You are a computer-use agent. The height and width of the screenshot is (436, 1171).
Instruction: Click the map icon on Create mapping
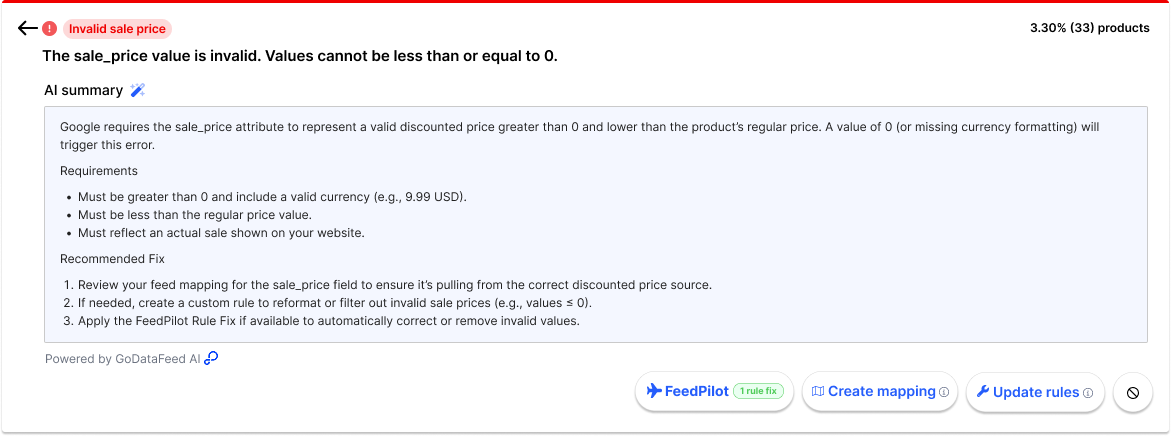(818, 391)
